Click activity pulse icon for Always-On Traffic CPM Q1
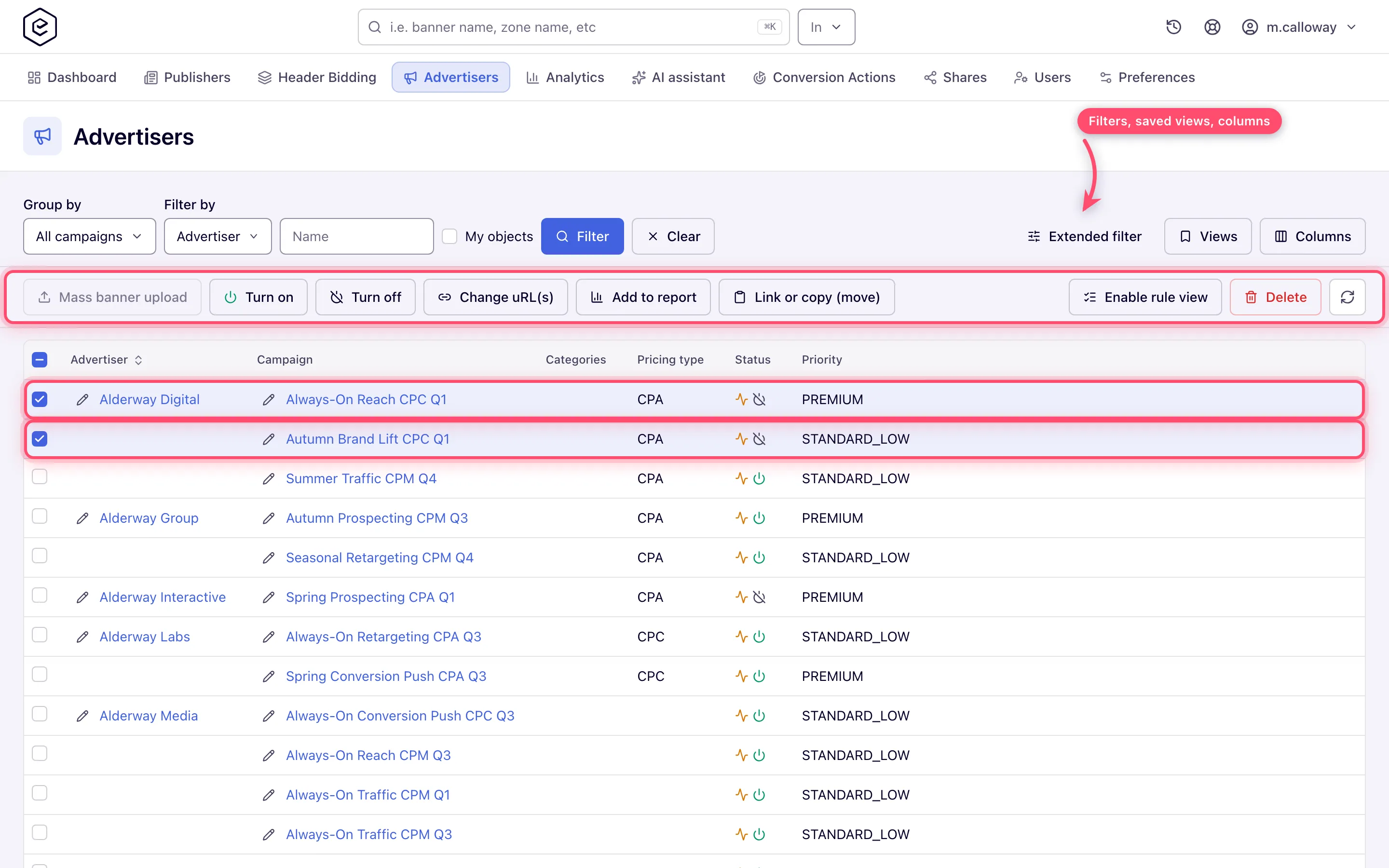Image resolution: width=1389 pixels, height=868 pixels. pos(742,795)
